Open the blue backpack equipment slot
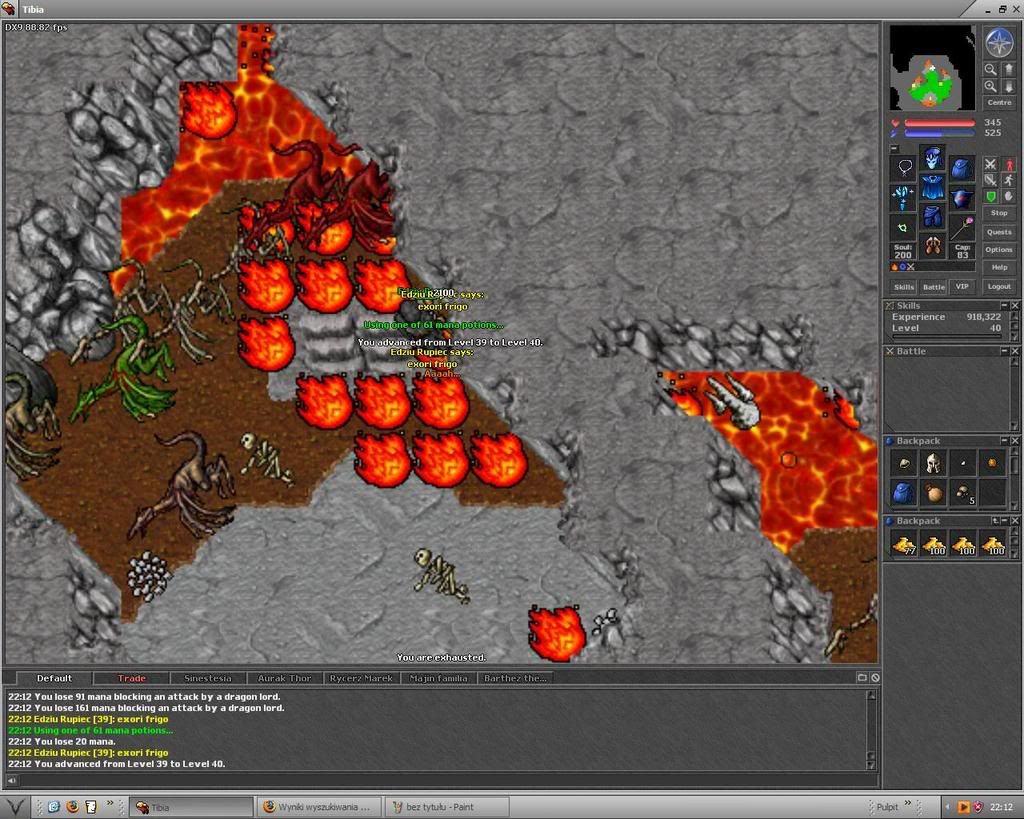Image resolution: width=1024 pixels, height=819 pixels. [x=961, y=168]
